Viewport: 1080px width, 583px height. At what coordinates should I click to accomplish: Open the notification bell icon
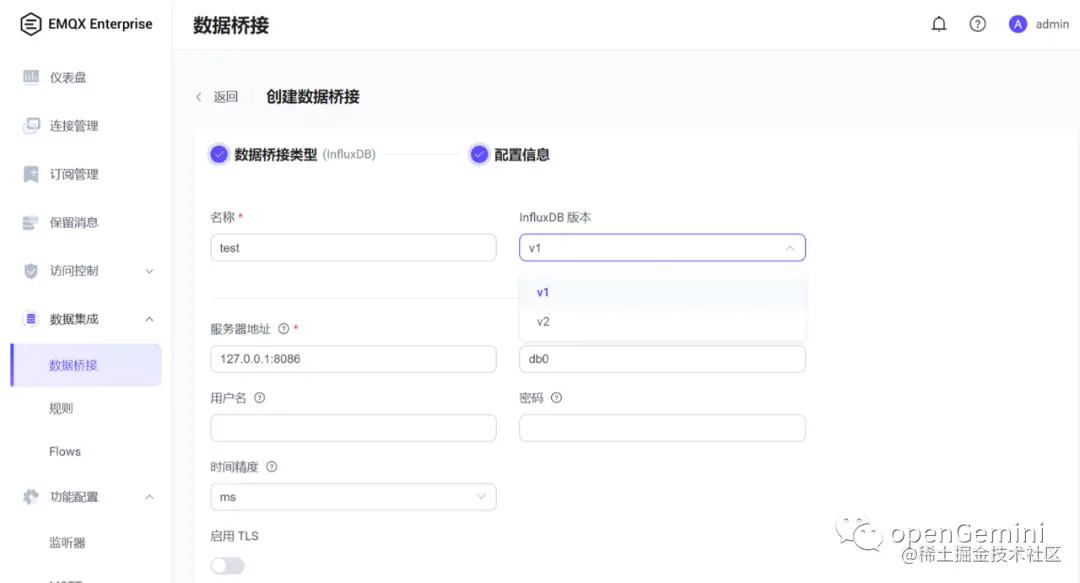938,24
